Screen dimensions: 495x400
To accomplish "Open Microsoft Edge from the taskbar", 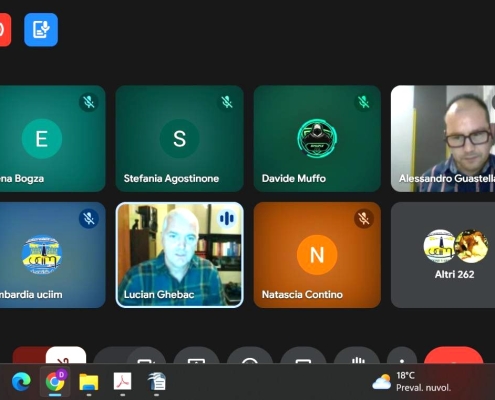I will pos(21,382).
